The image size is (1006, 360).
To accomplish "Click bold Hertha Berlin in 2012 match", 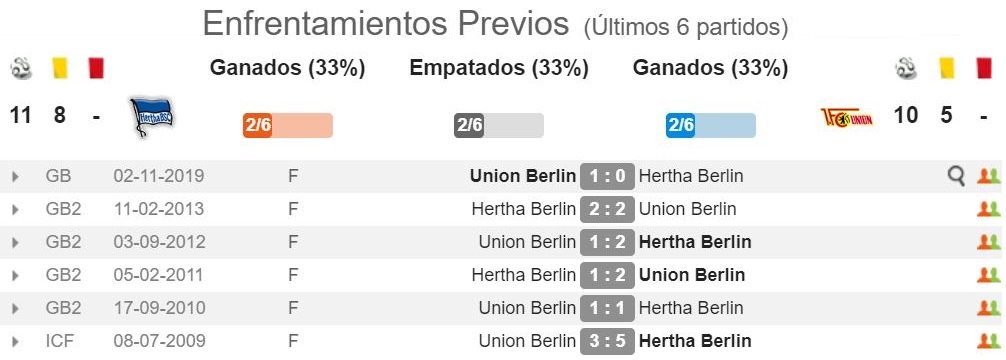I will click(x=695, y=242).
